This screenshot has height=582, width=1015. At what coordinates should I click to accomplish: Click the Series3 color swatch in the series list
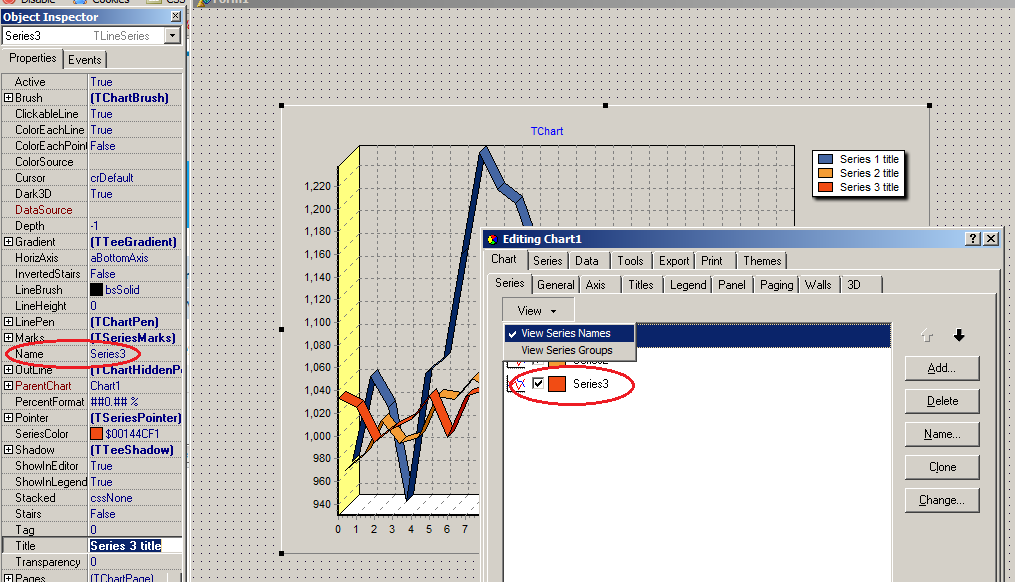click(x=557, y=384)
